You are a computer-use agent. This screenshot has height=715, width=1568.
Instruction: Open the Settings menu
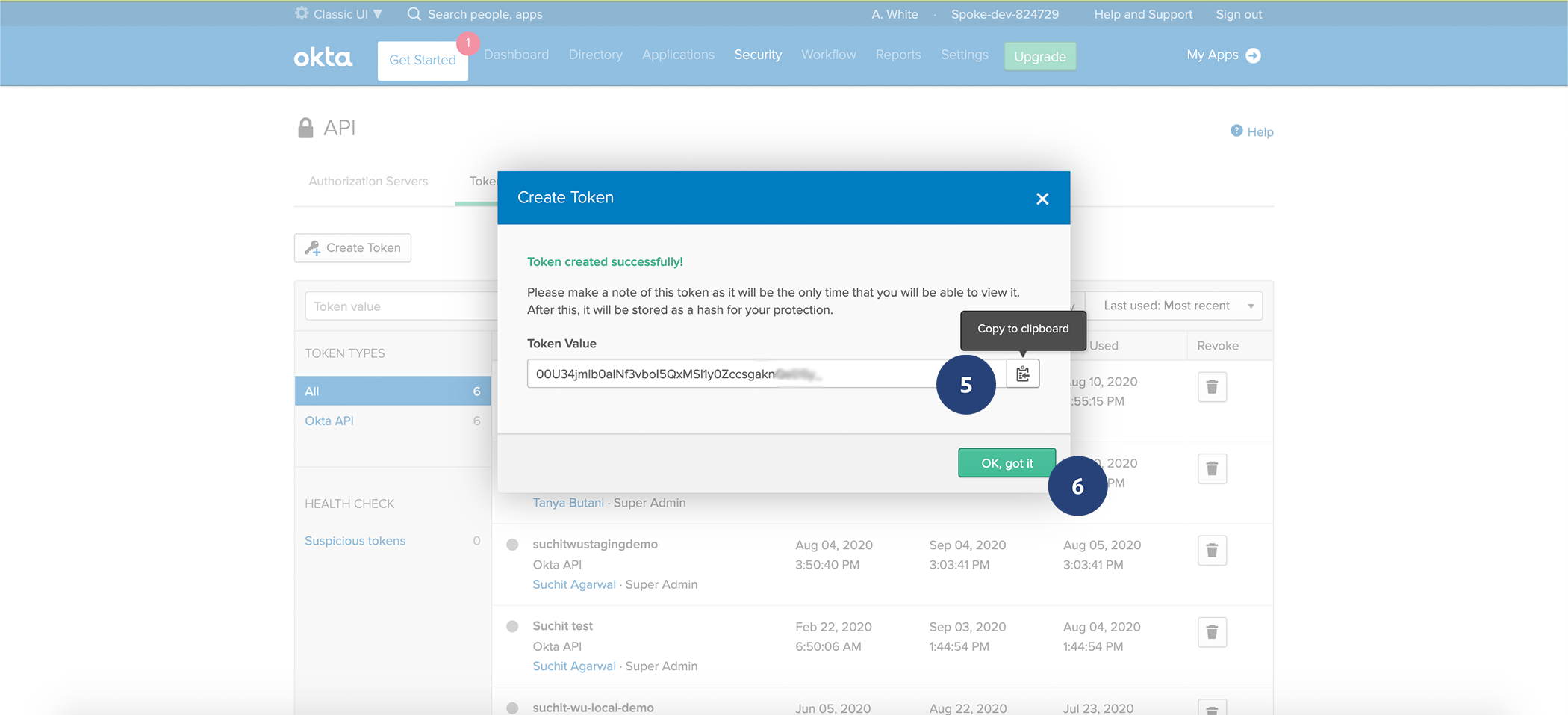964,55
